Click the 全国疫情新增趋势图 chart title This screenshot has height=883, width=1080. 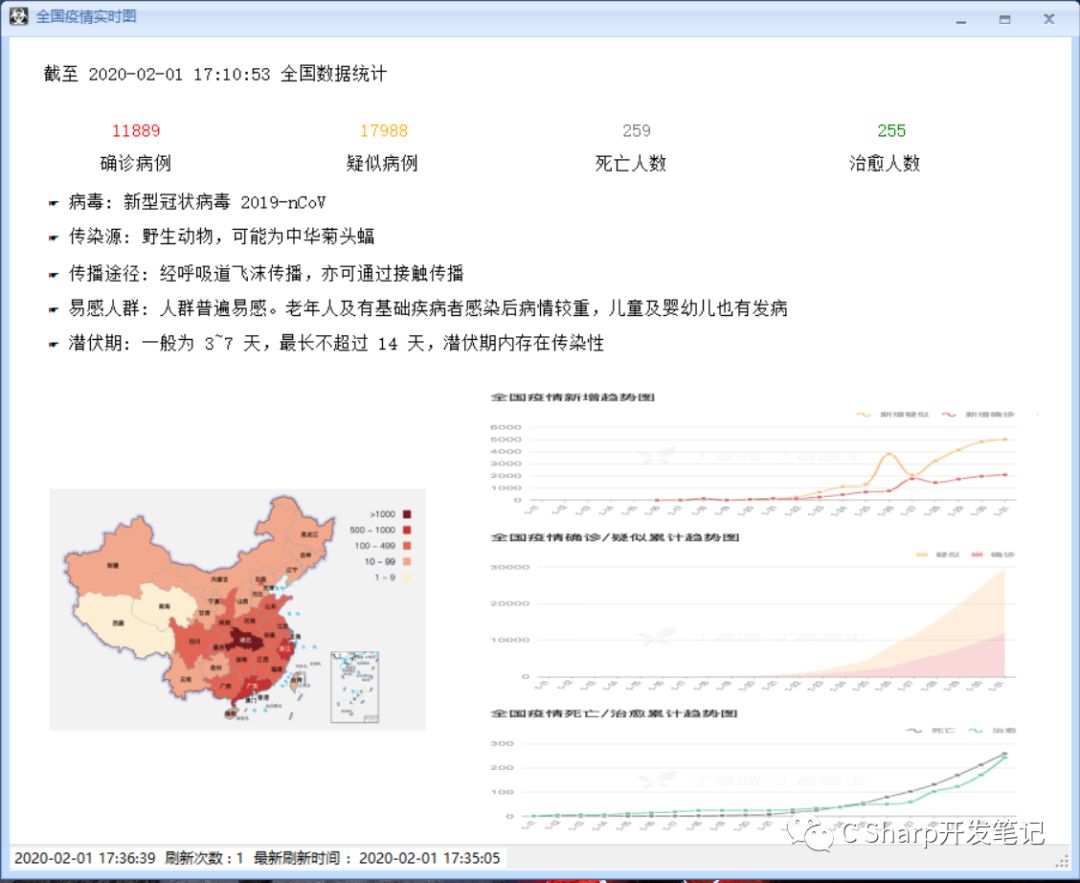point(572,397)
